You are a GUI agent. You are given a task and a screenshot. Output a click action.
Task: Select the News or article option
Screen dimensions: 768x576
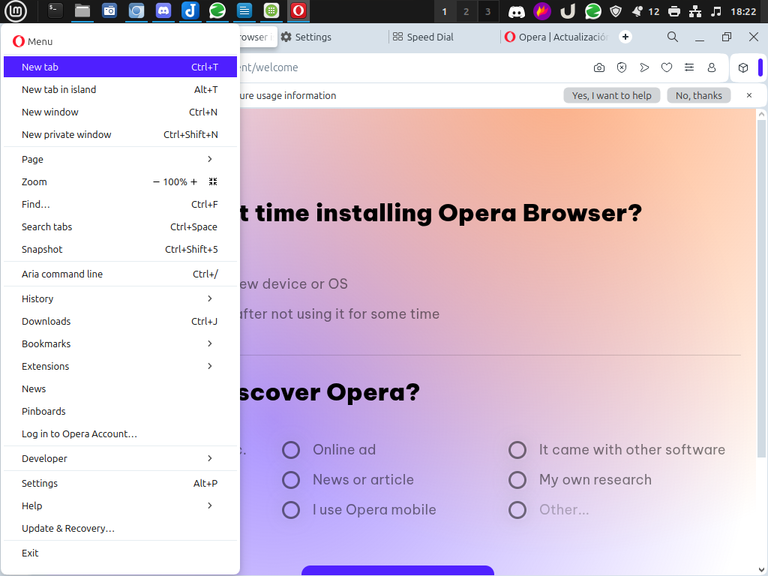[x=291, y=480]
